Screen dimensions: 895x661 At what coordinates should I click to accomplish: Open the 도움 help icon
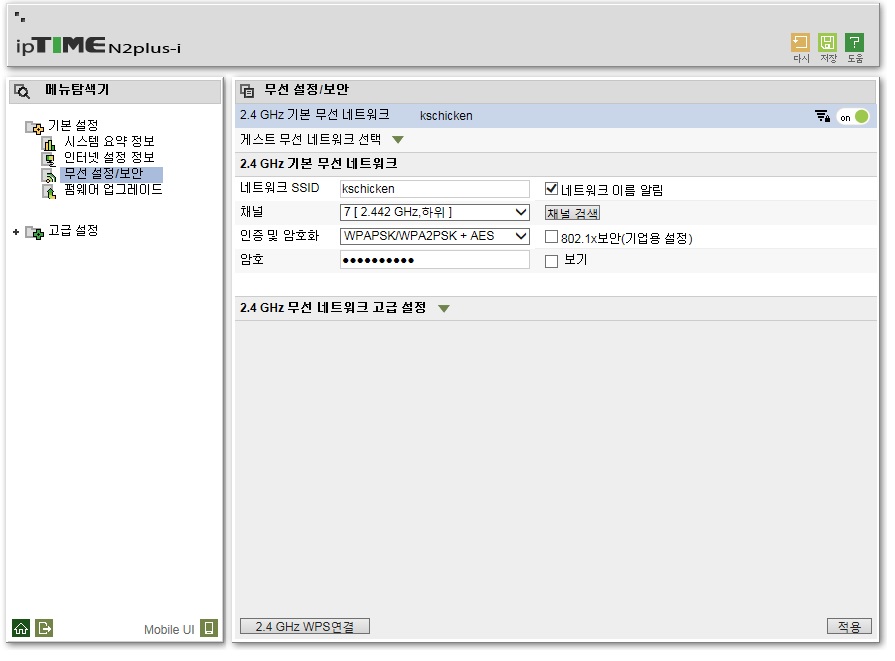click(854, 43)
